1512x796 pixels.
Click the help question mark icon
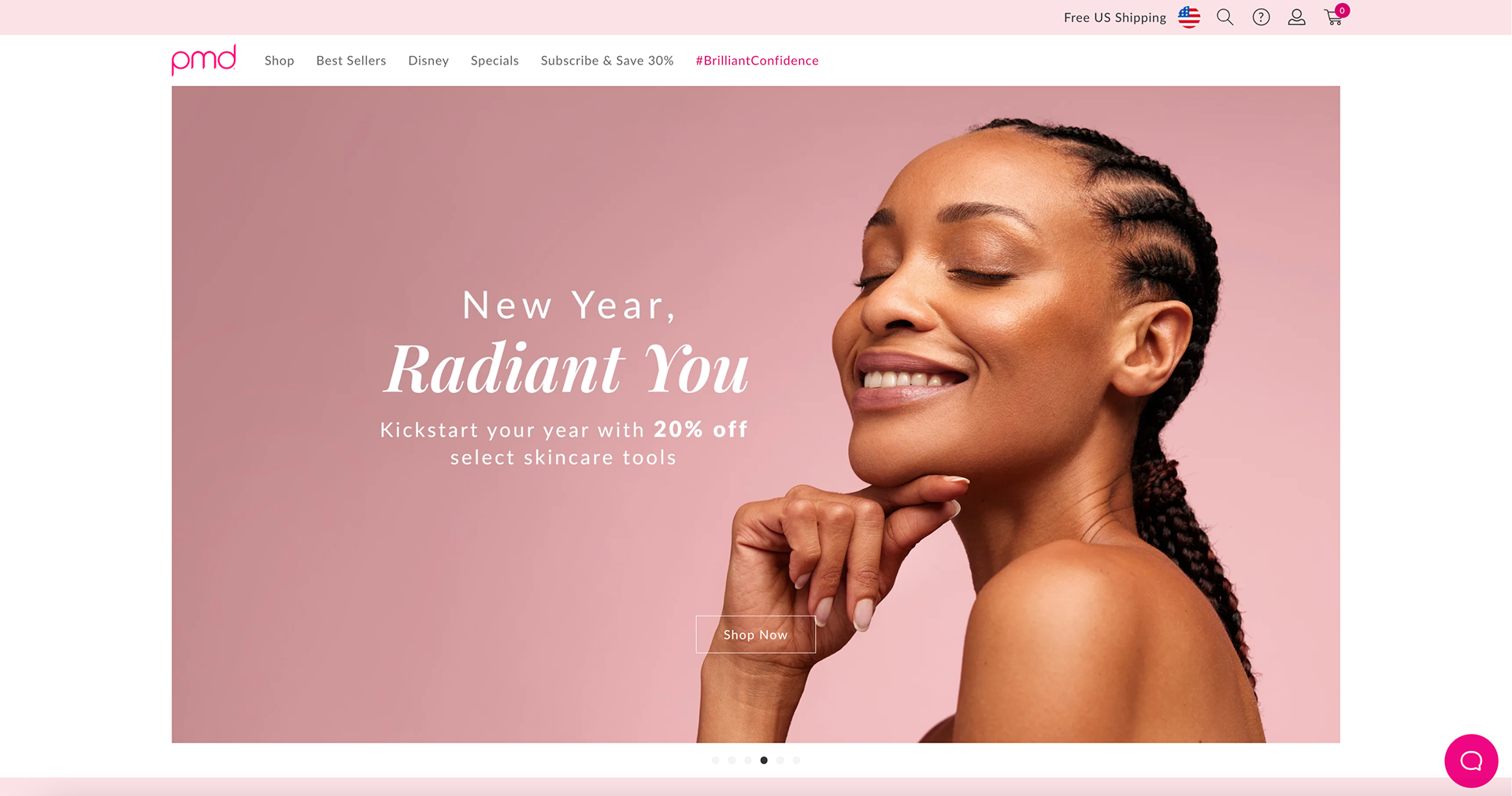pos(1261,17)
